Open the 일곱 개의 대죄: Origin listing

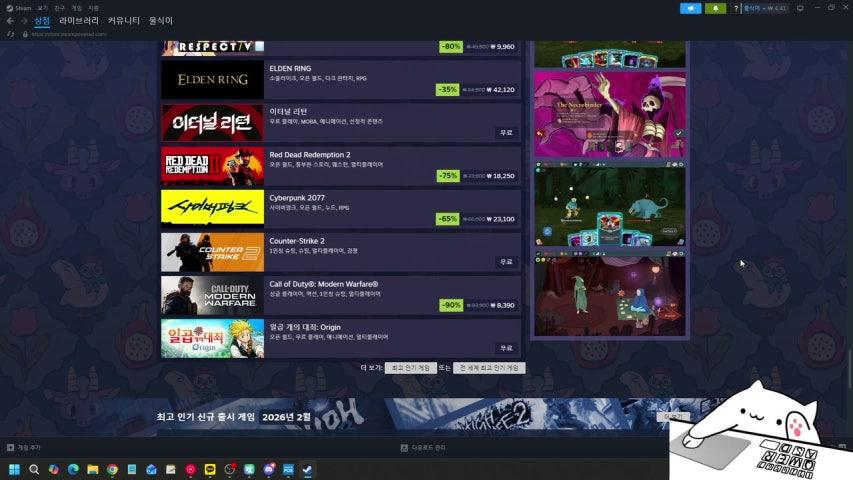tap(341, 338)
